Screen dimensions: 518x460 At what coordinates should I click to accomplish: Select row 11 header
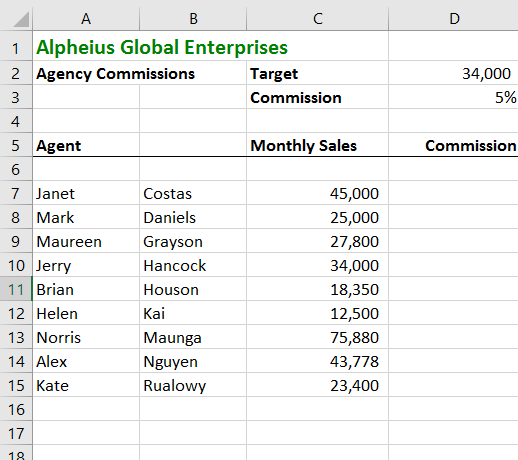[x=16, y=289]
